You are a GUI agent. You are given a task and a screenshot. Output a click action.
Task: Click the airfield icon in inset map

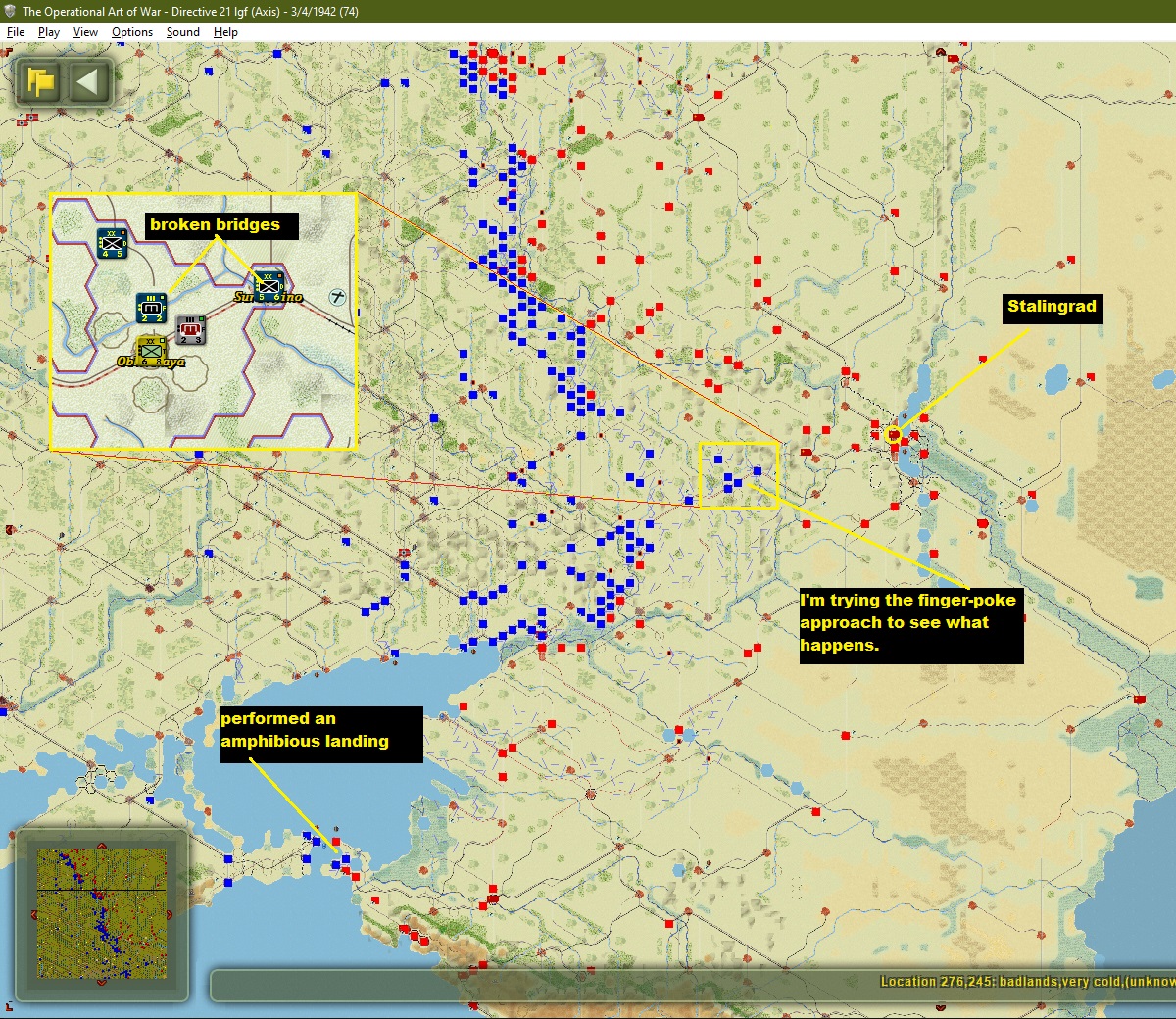point(338,297)
